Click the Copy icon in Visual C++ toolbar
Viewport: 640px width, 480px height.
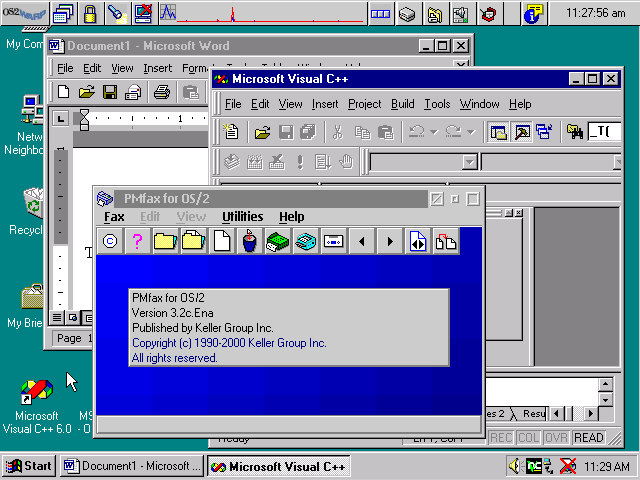[362, 132]
